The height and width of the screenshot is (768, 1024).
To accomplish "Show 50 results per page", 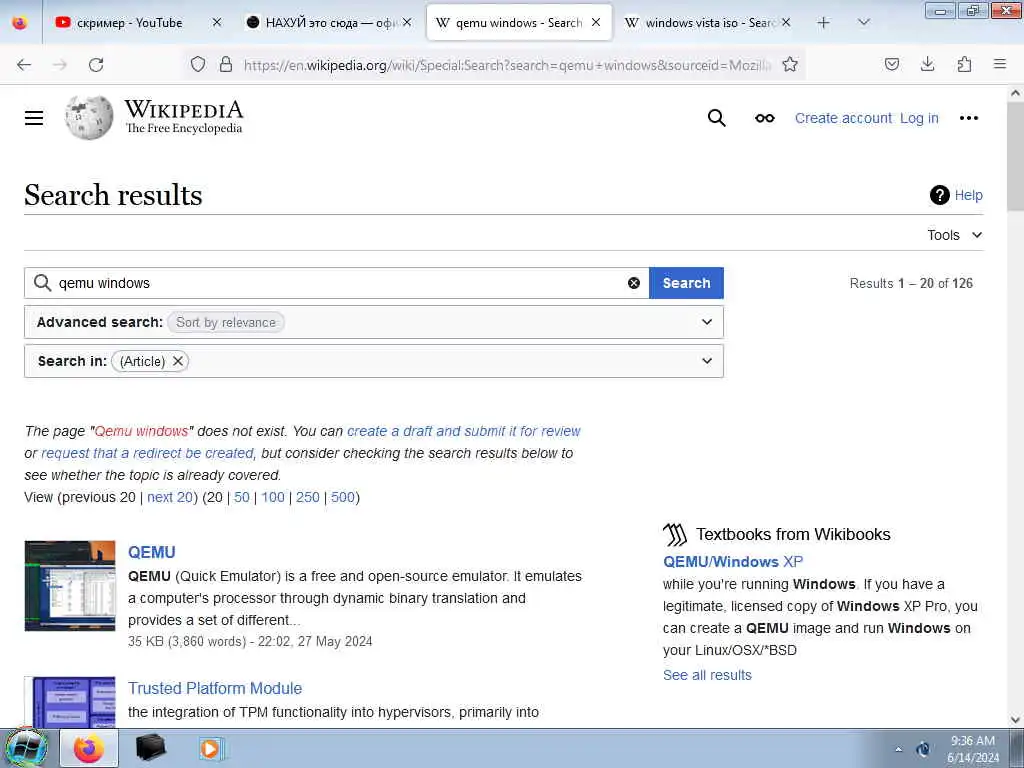I will coord(242,497).
